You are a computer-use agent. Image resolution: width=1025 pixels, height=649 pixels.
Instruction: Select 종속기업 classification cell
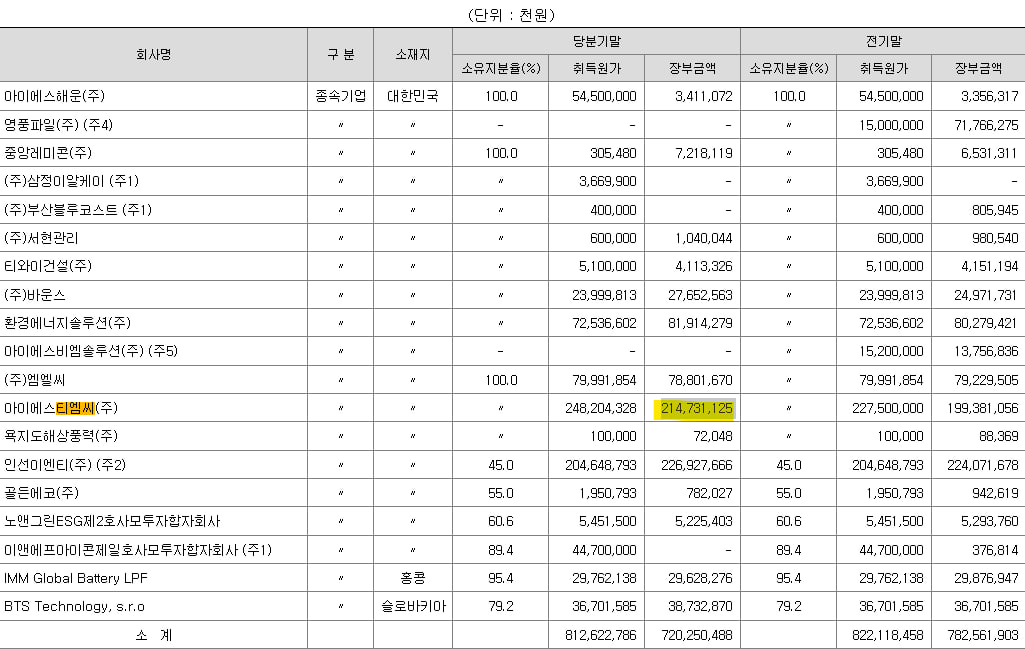(x=341, y=96)
